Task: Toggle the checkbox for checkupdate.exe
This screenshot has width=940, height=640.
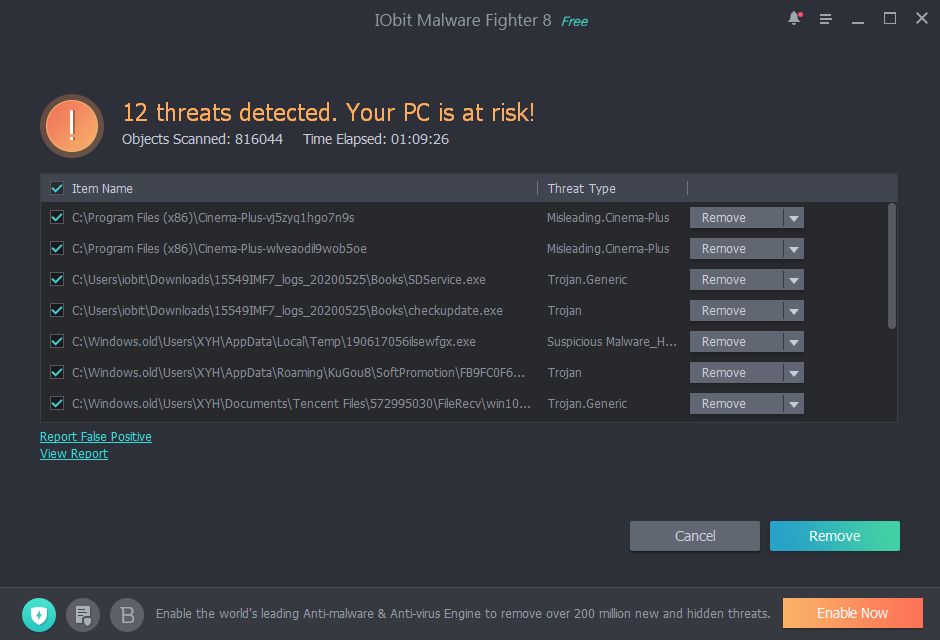Action: coord(57,310)
